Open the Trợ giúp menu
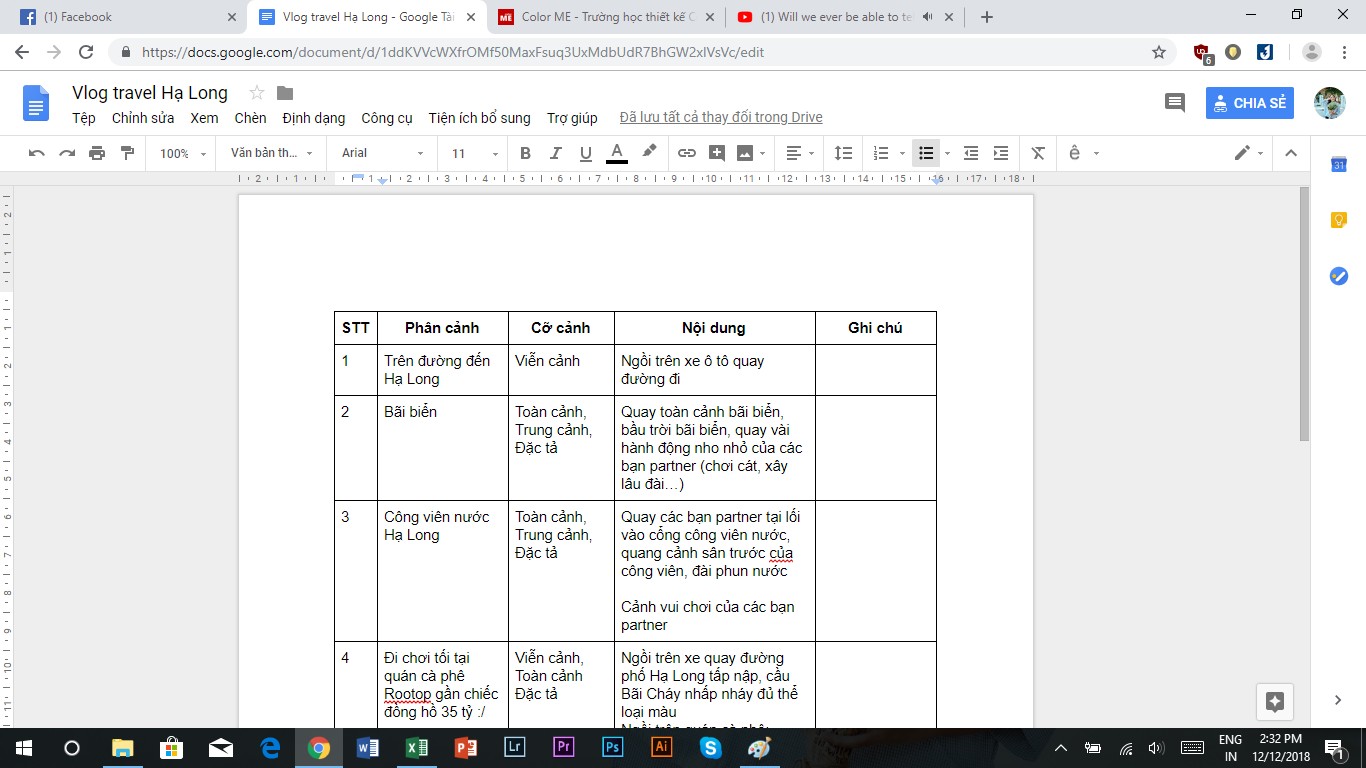This screenshot has height=768, width=1366. (572, 118)
